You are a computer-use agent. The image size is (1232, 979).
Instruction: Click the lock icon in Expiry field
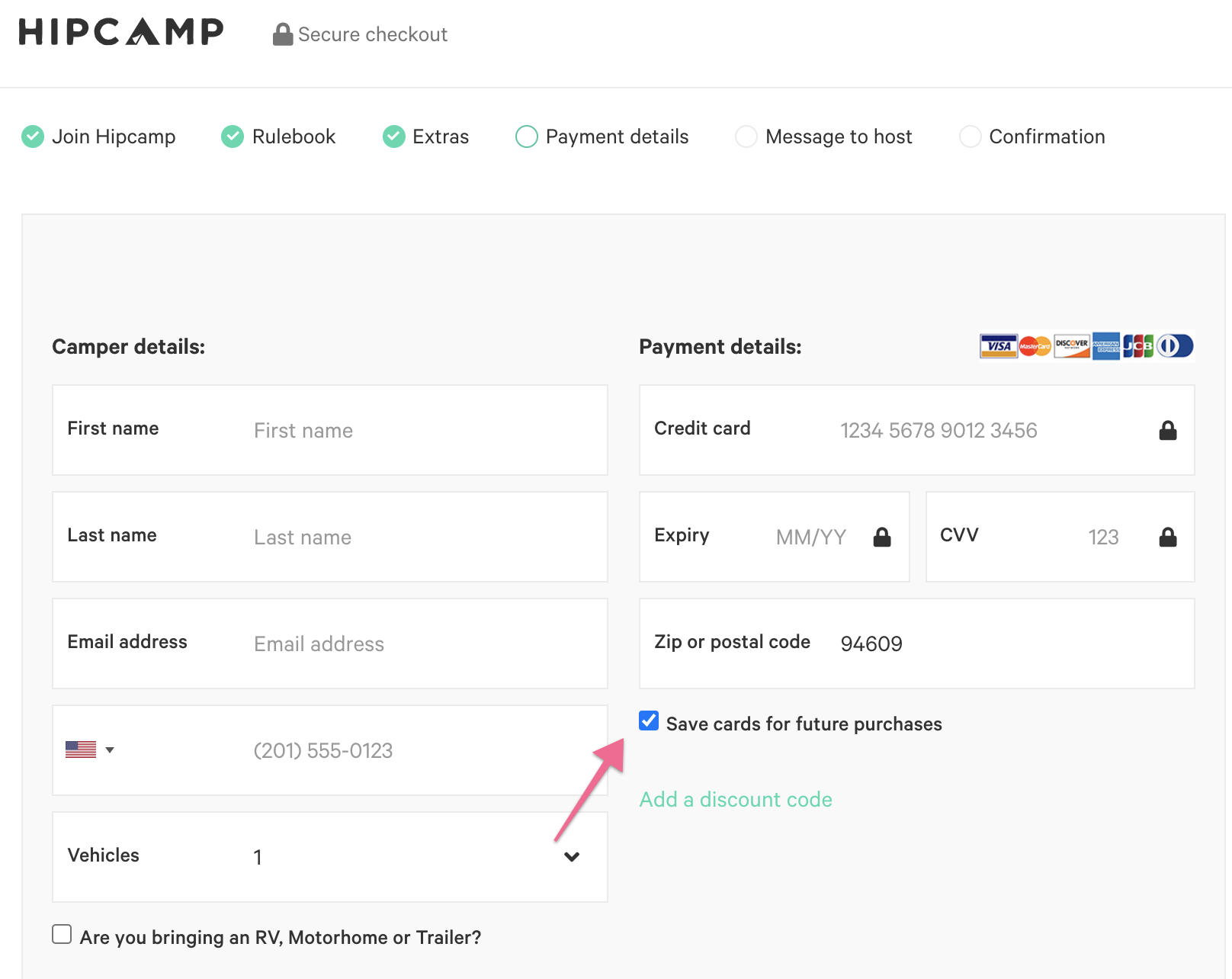pyautogui.click(x=882, y=538)
